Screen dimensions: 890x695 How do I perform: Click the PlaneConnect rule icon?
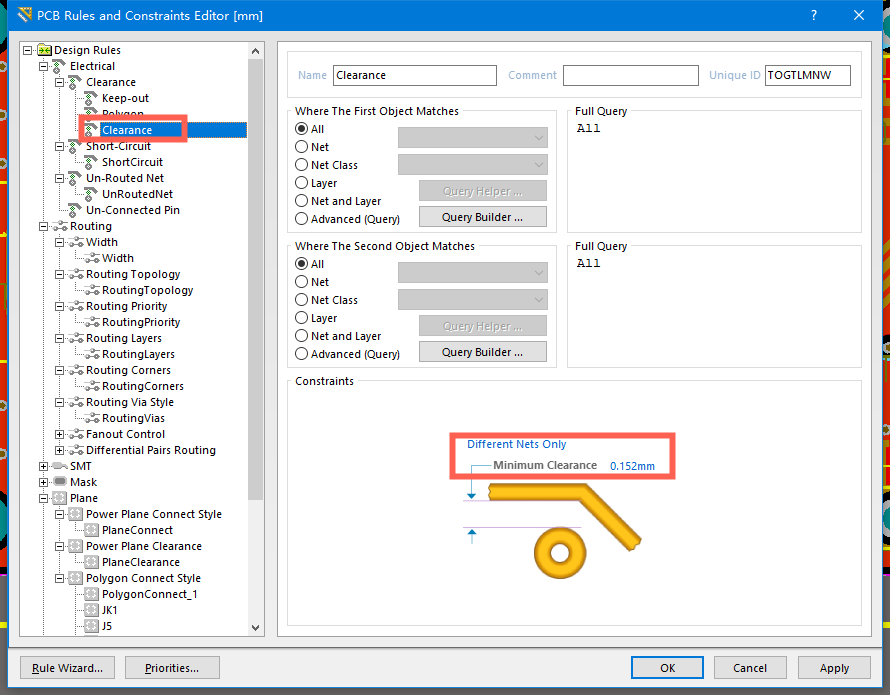(92, 530)
